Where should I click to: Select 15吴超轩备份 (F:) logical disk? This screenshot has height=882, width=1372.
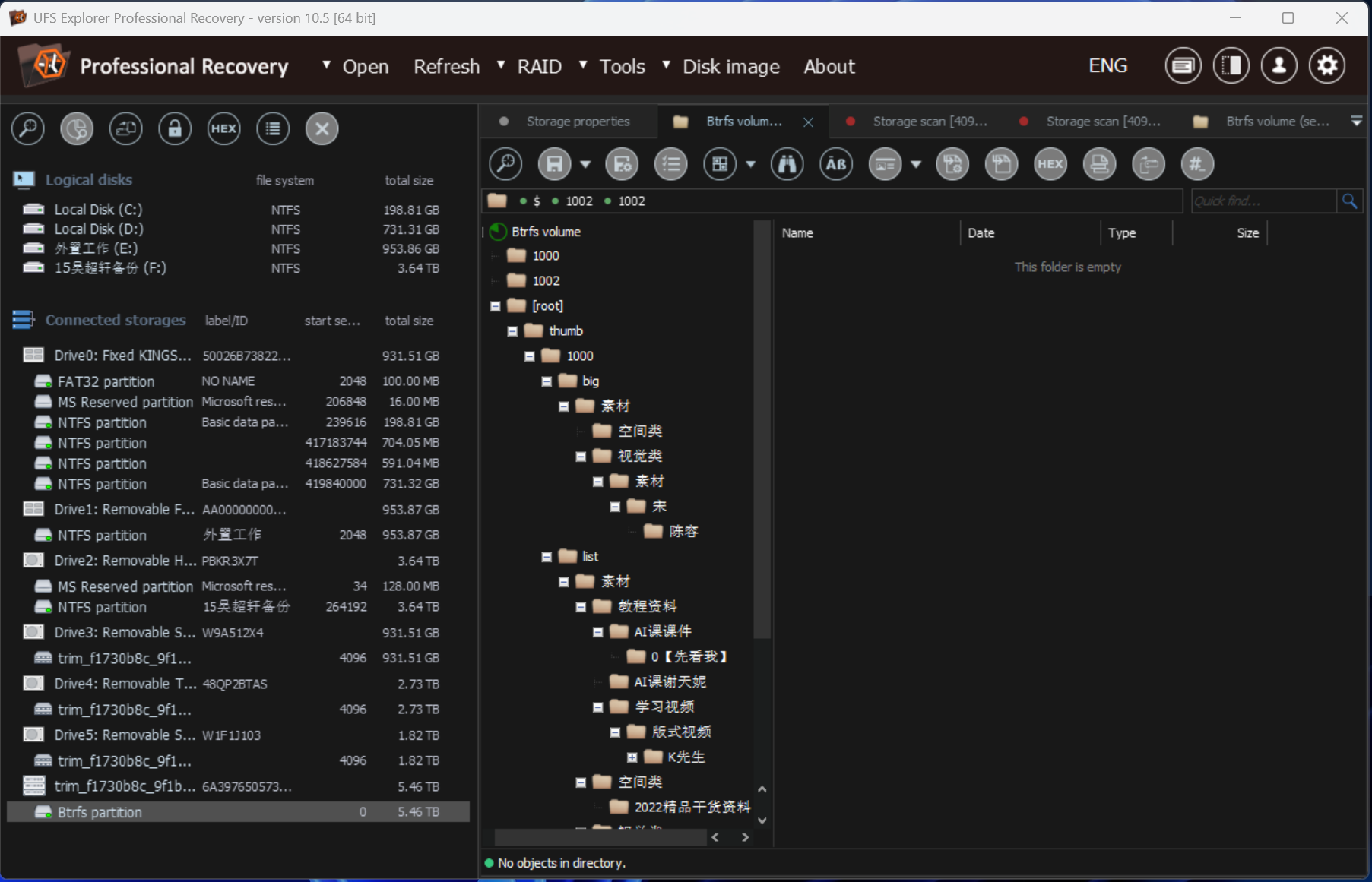click(x=232, y=268)
